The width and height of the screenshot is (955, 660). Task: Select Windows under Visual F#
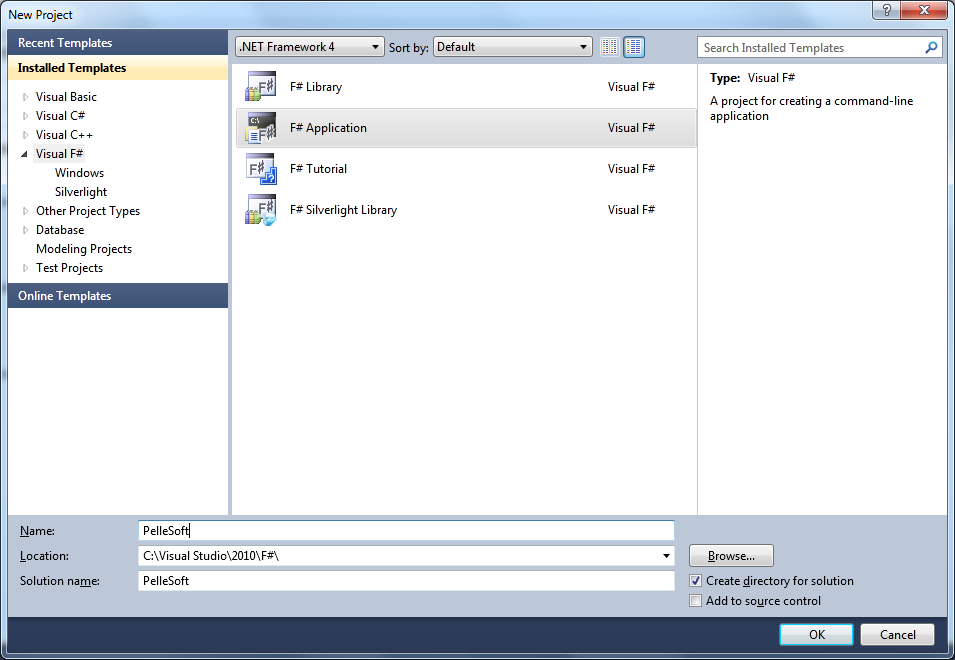(x=79, y=173)
